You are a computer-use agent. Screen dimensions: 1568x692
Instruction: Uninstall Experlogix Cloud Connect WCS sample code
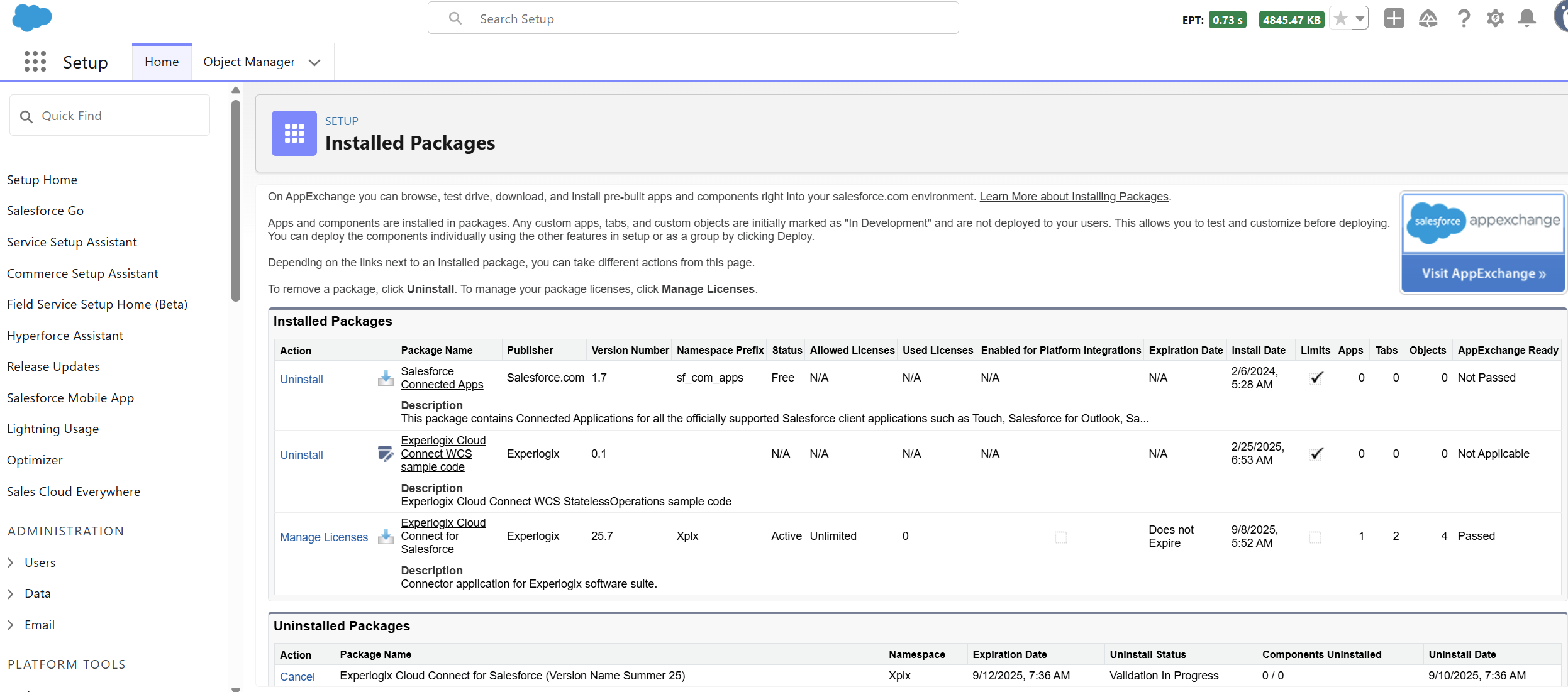301,455
